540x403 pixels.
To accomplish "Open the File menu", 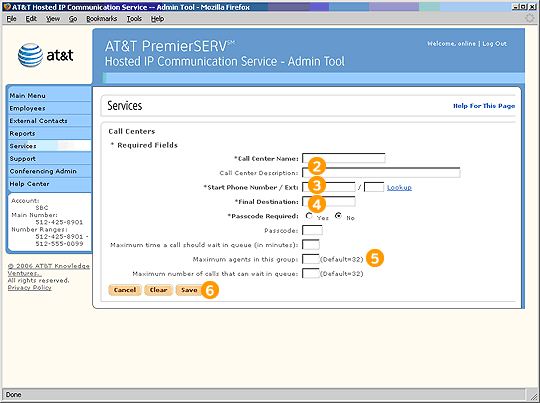I will coord(11,19).
